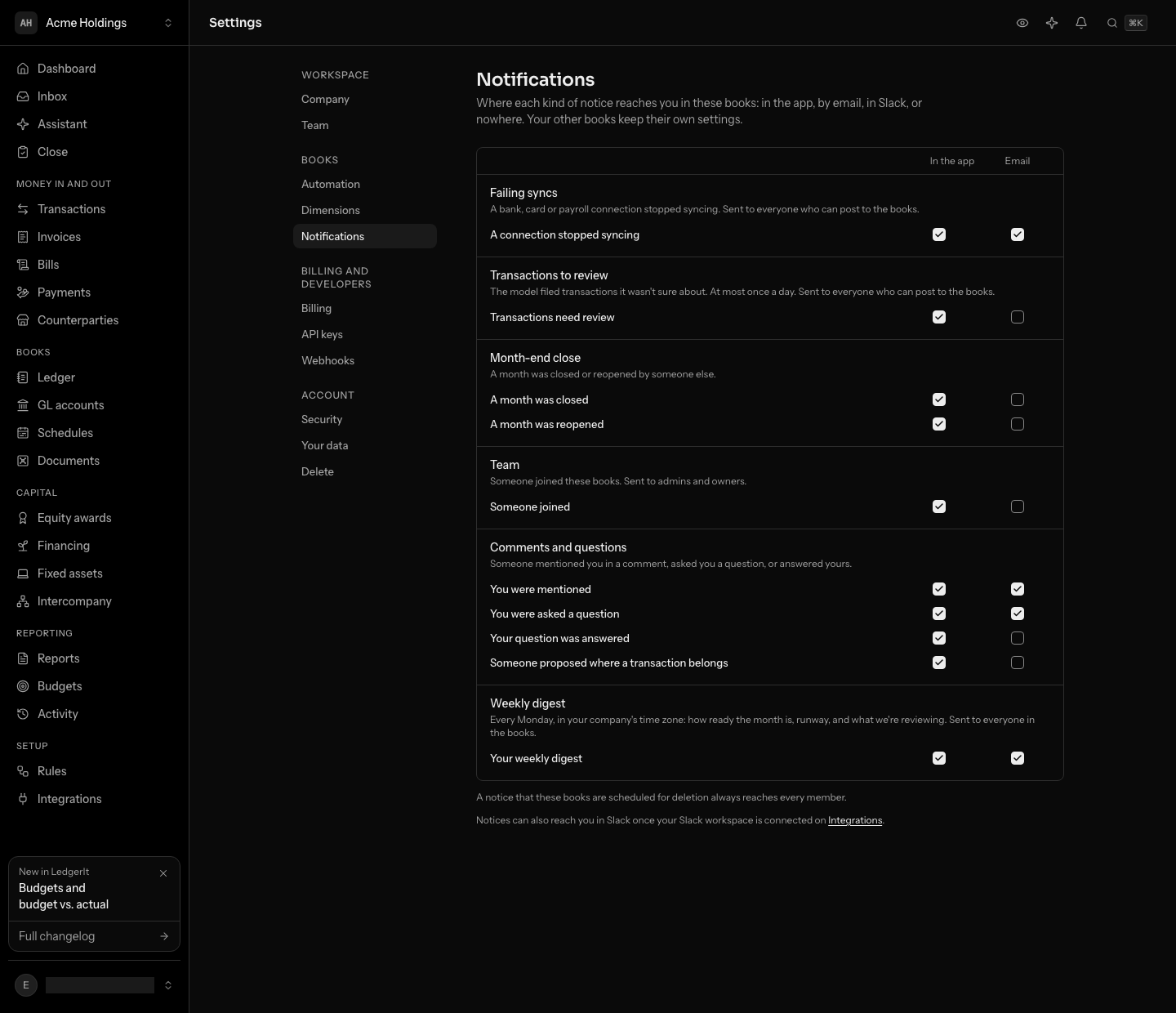
Task: Follow the Integrations link in the Slack note
Action: (x=855, y=820)
